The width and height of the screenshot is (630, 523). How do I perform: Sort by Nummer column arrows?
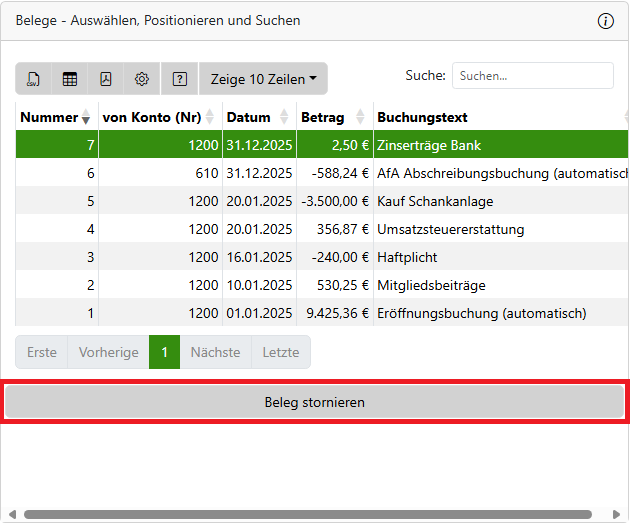(86, 118)
